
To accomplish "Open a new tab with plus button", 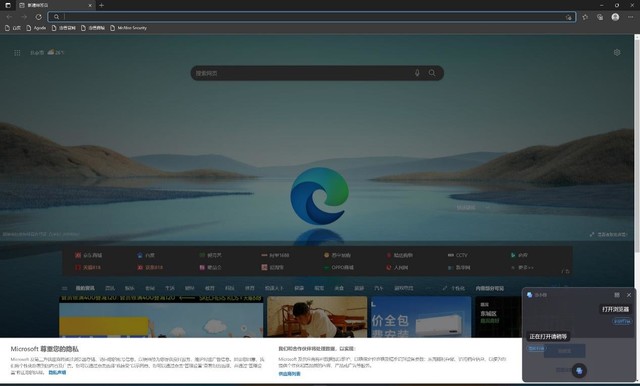I will tap(101, 5).
